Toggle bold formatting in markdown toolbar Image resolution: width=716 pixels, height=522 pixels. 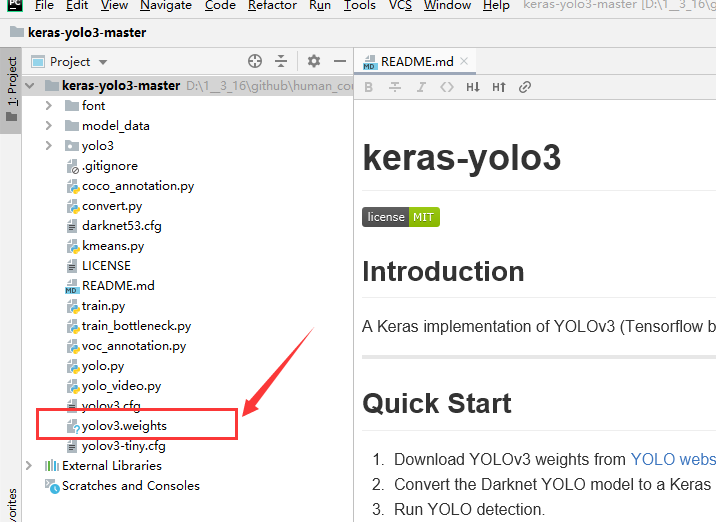point(369,87)
